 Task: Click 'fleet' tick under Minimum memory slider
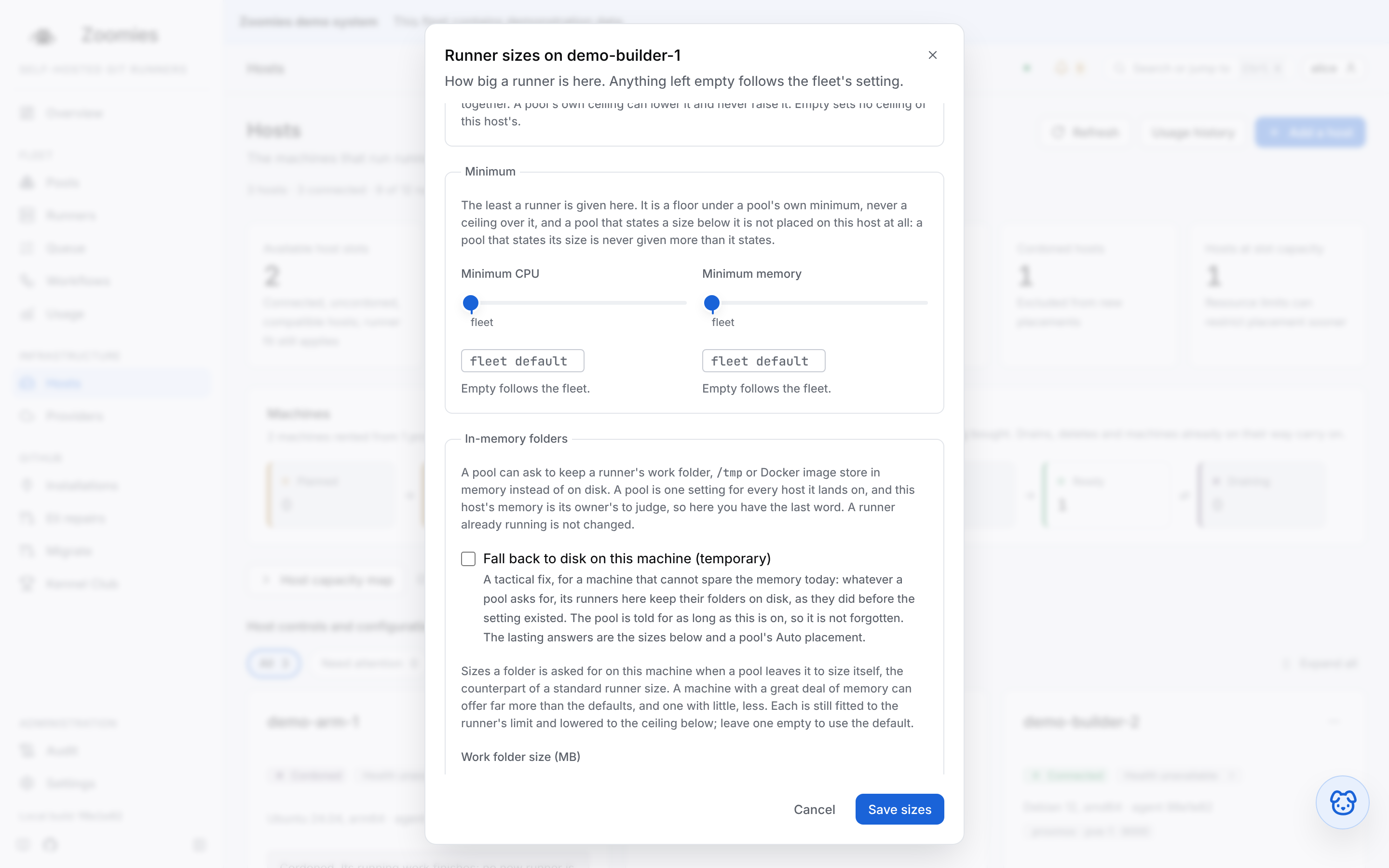(x=722, y=322)
